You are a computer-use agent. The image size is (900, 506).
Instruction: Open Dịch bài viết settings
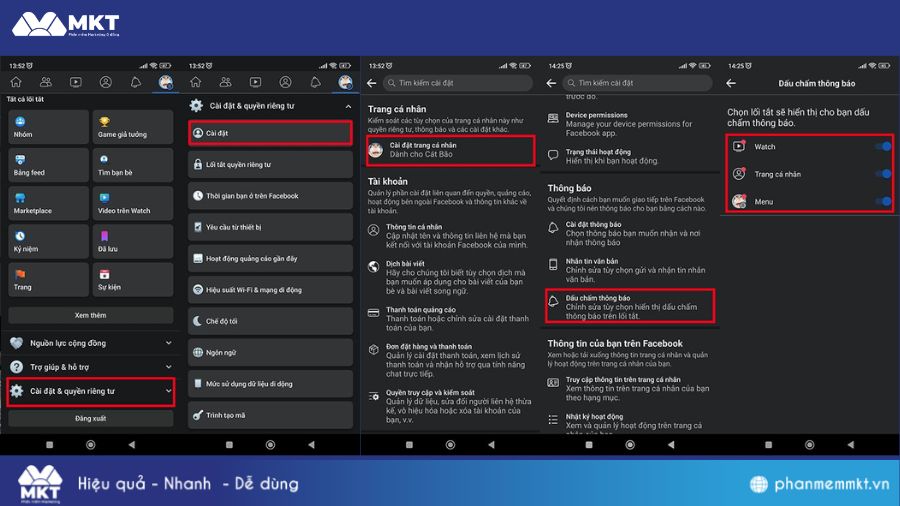(x=450, y=277)
